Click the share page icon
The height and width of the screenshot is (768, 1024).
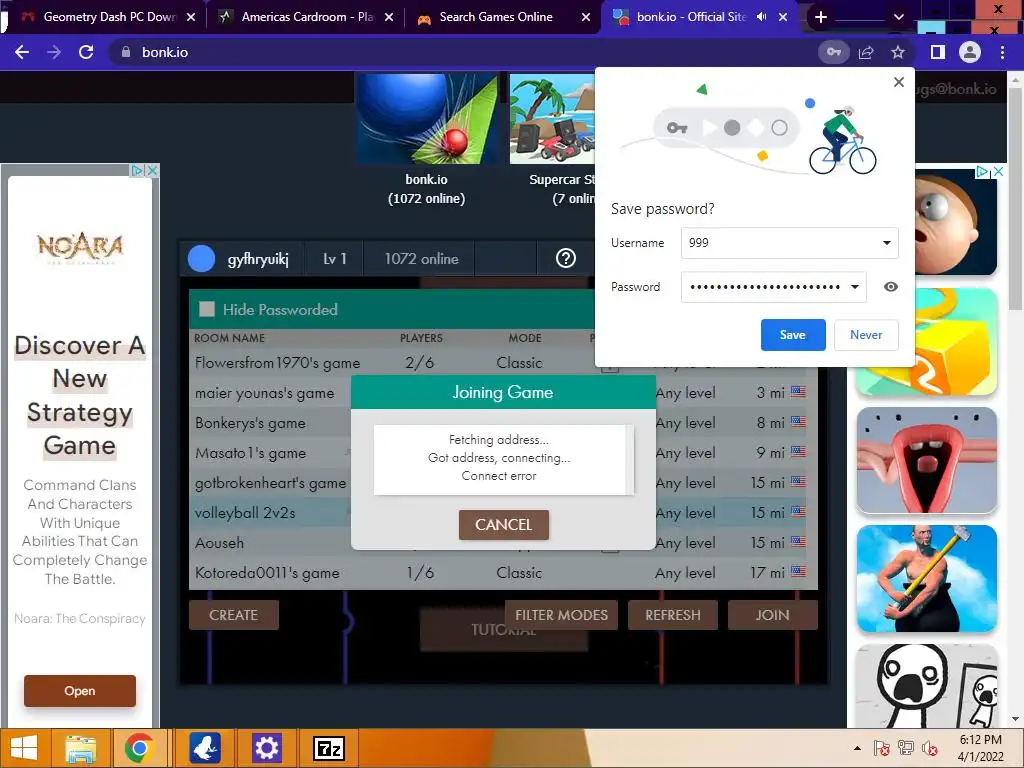[x=866, y=52]
